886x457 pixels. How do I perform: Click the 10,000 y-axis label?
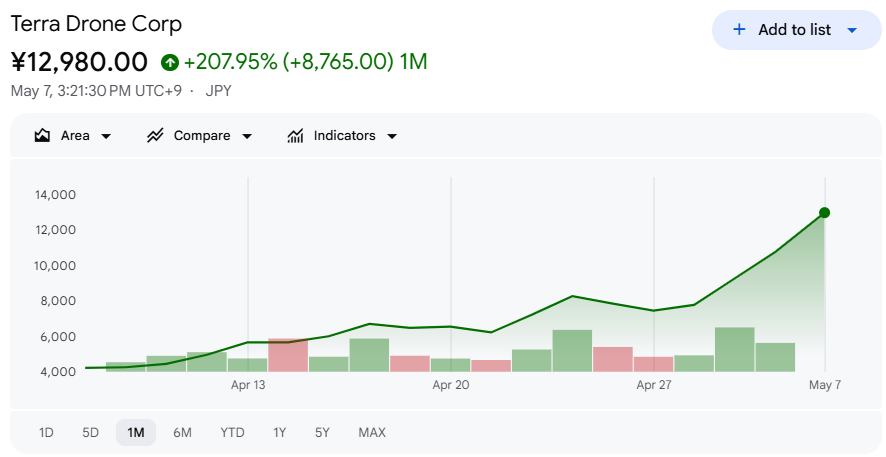pos(55,266)
